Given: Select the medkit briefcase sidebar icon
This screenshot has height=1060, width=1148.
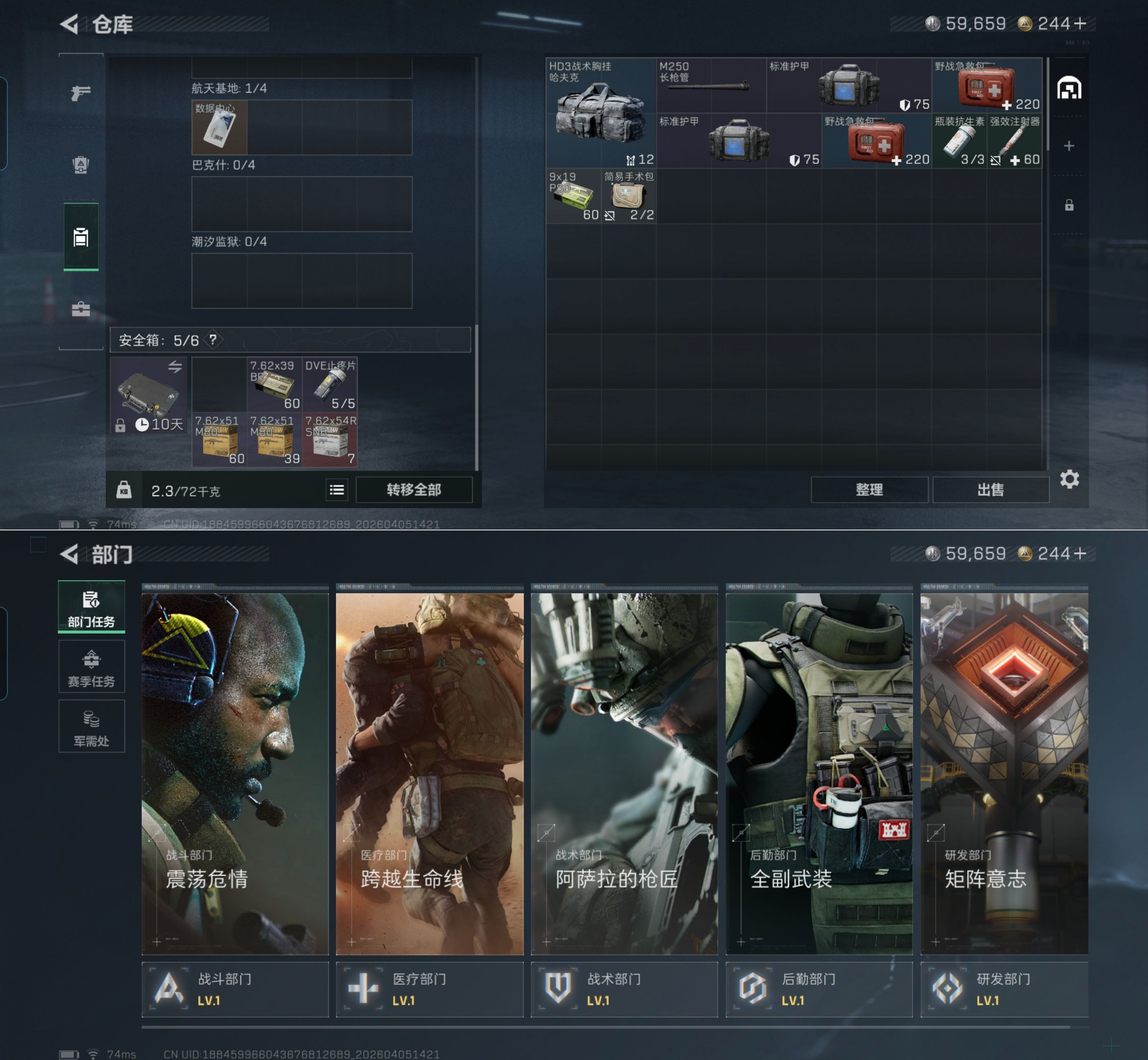Looking at the screenshot, I should [81, 310].
